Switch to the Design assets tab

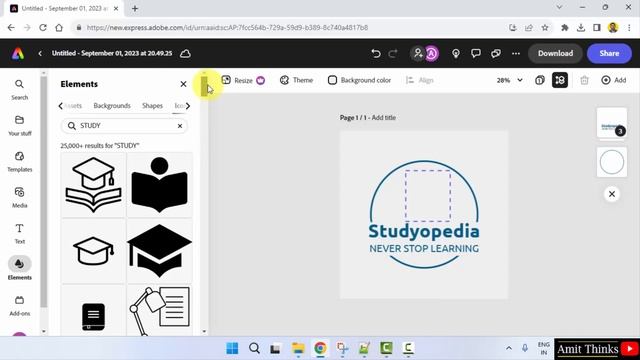click(73, 106)
